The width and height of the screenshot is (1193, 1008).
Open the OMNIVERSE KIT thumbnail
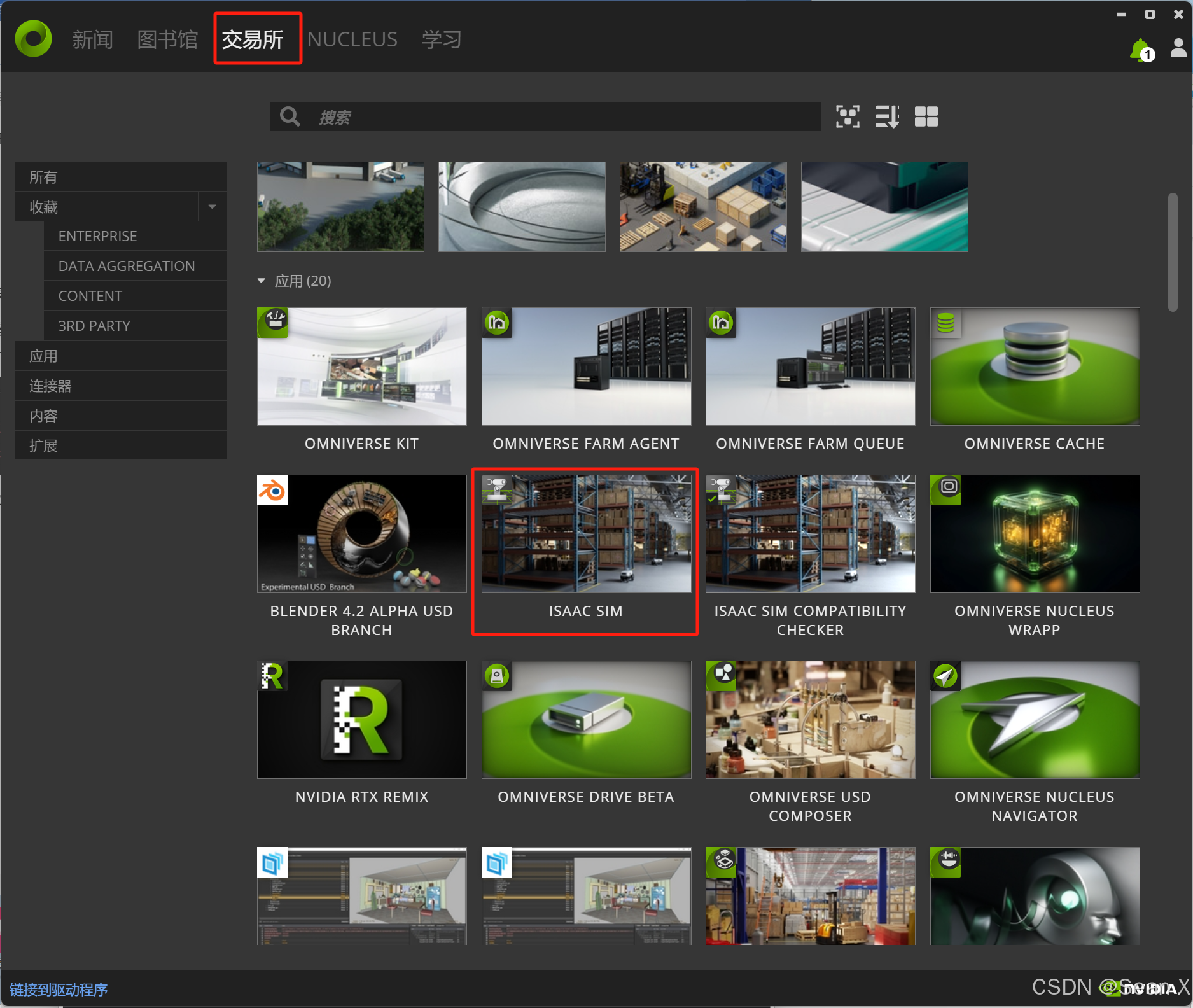362,367
